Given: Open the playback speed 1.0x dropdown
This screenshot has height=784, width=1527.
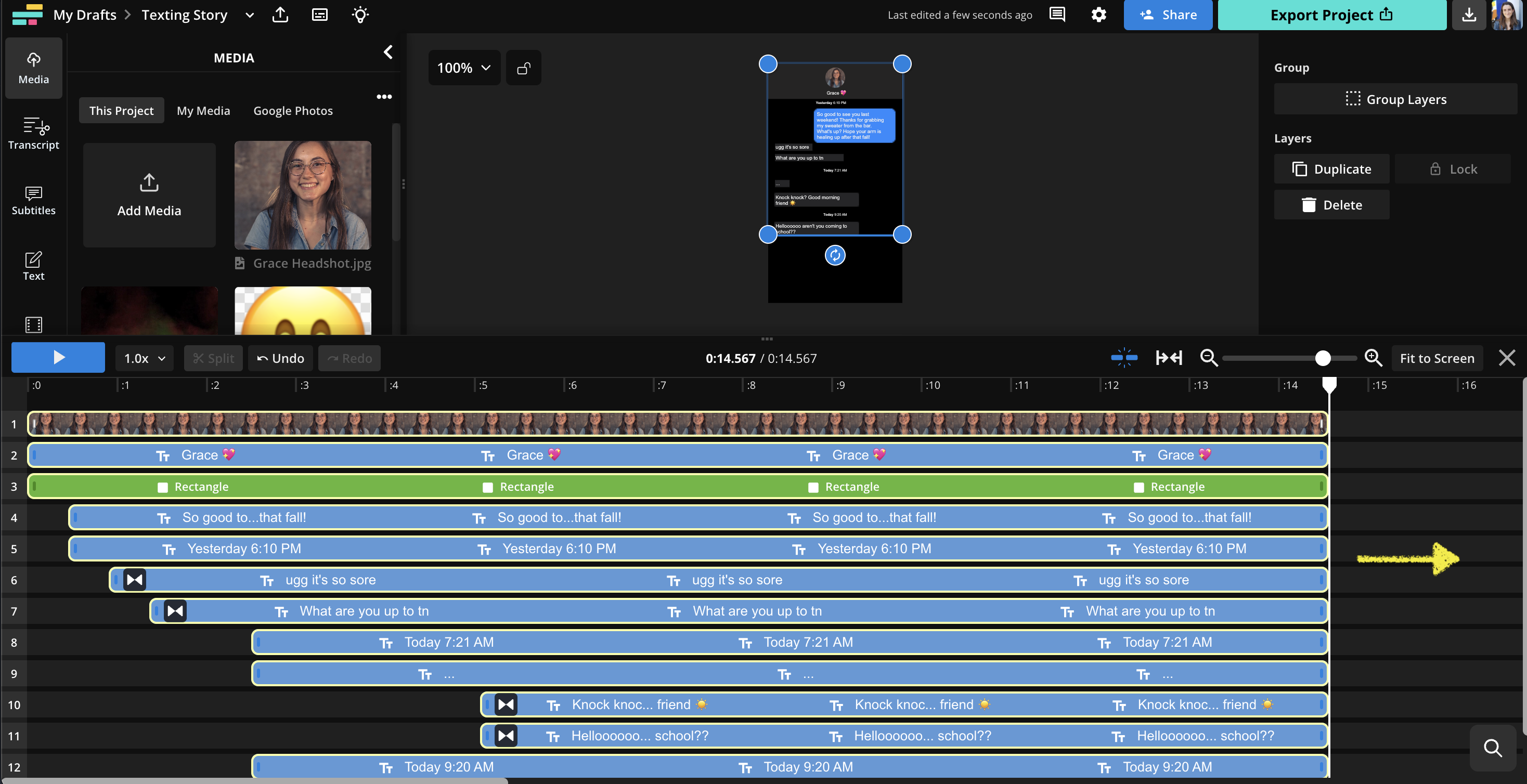Looking at the screenshot, I should (144, 358).
